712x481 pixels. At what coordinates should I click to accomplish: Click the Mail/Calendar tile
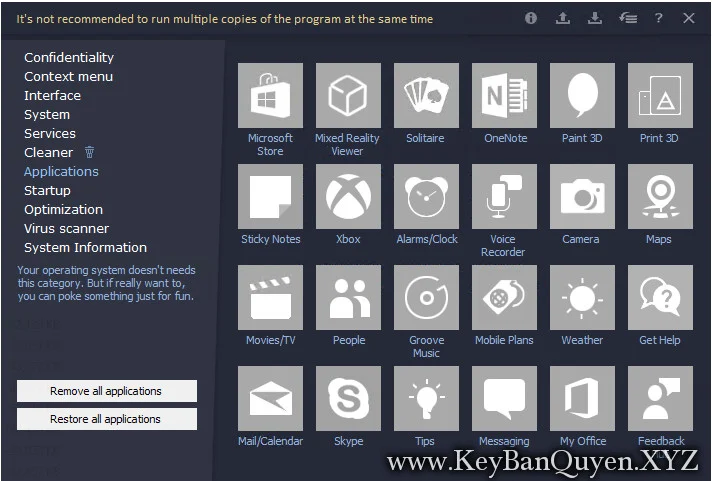tap(270, 398)
